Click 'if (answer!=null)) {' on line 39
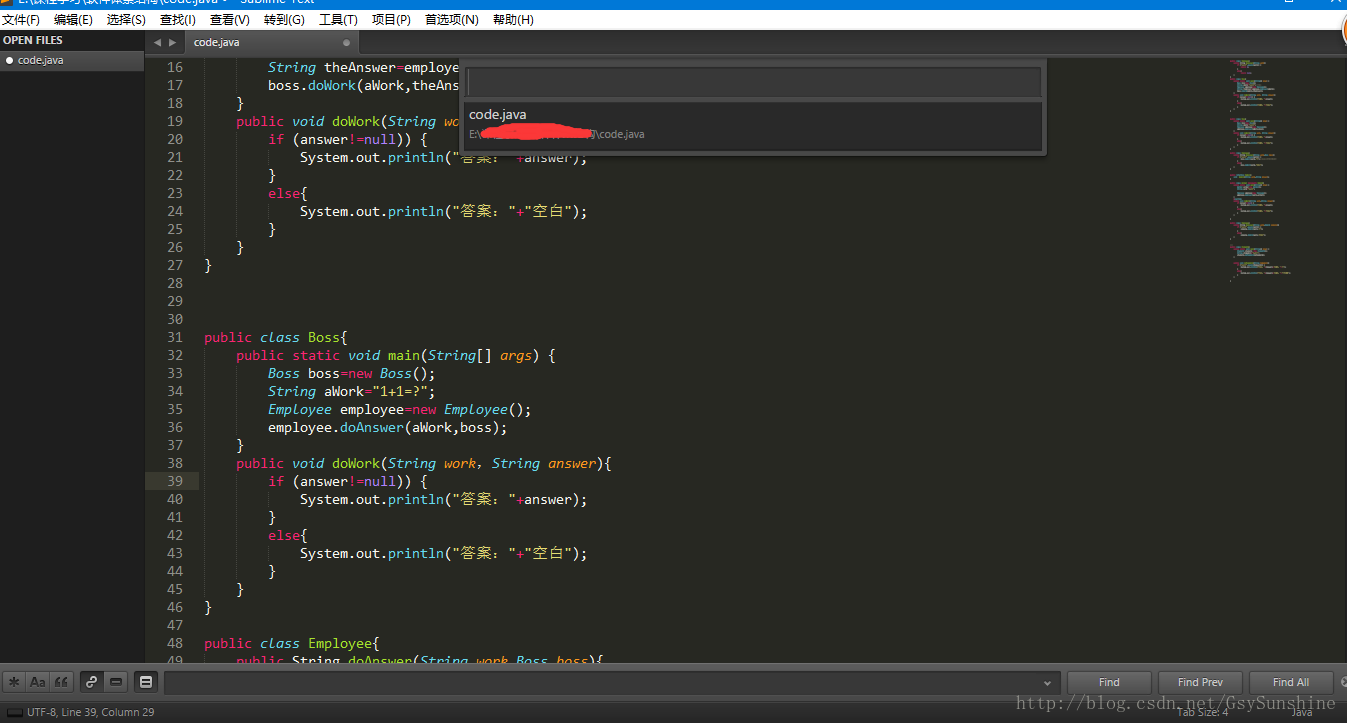The width and height of the screenshot is (1347, 723). click(348, 481)
